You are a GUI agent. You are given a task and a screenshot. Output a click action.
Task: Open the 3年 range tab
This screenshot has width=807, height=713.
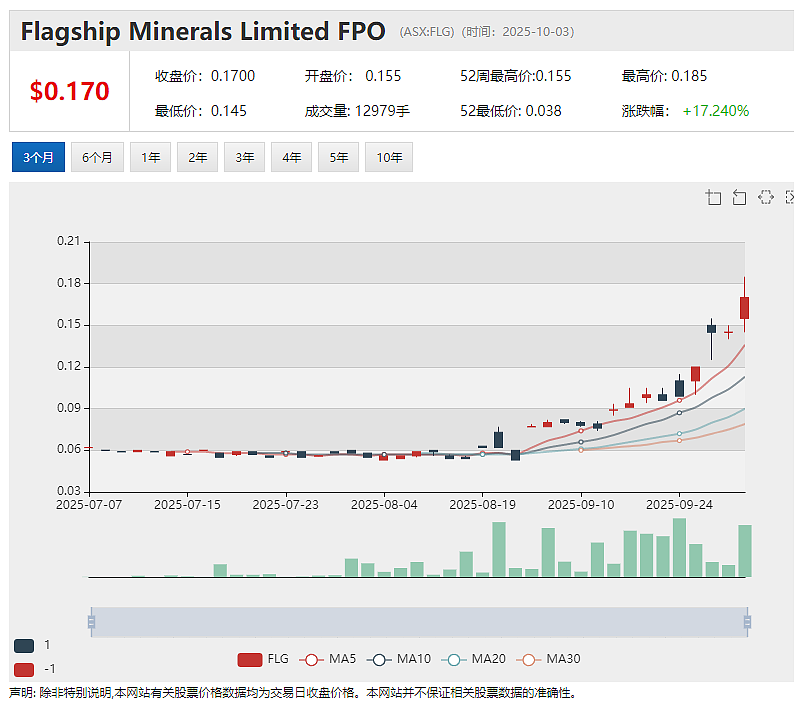[x=244, y=157]
